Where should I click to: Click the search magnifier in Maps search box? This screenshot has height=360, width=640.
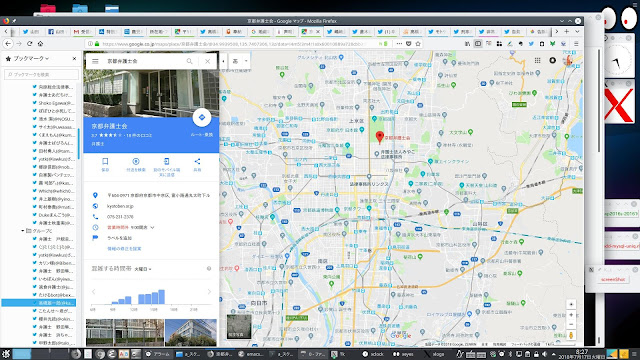(189, 61)
